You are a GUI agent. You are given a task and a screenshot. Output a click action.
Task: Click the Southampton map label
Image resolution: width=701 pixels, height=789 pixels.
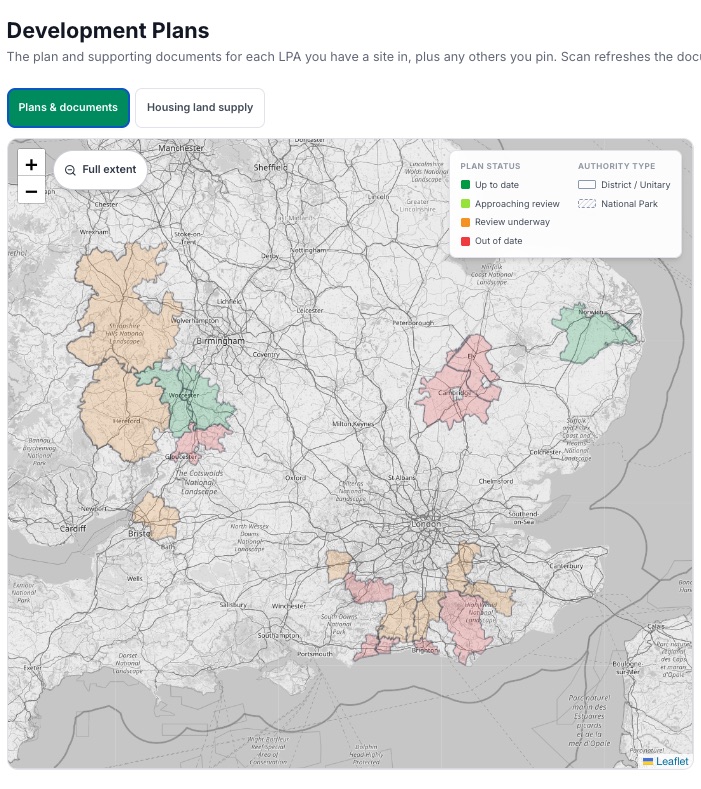coord(278,636)
